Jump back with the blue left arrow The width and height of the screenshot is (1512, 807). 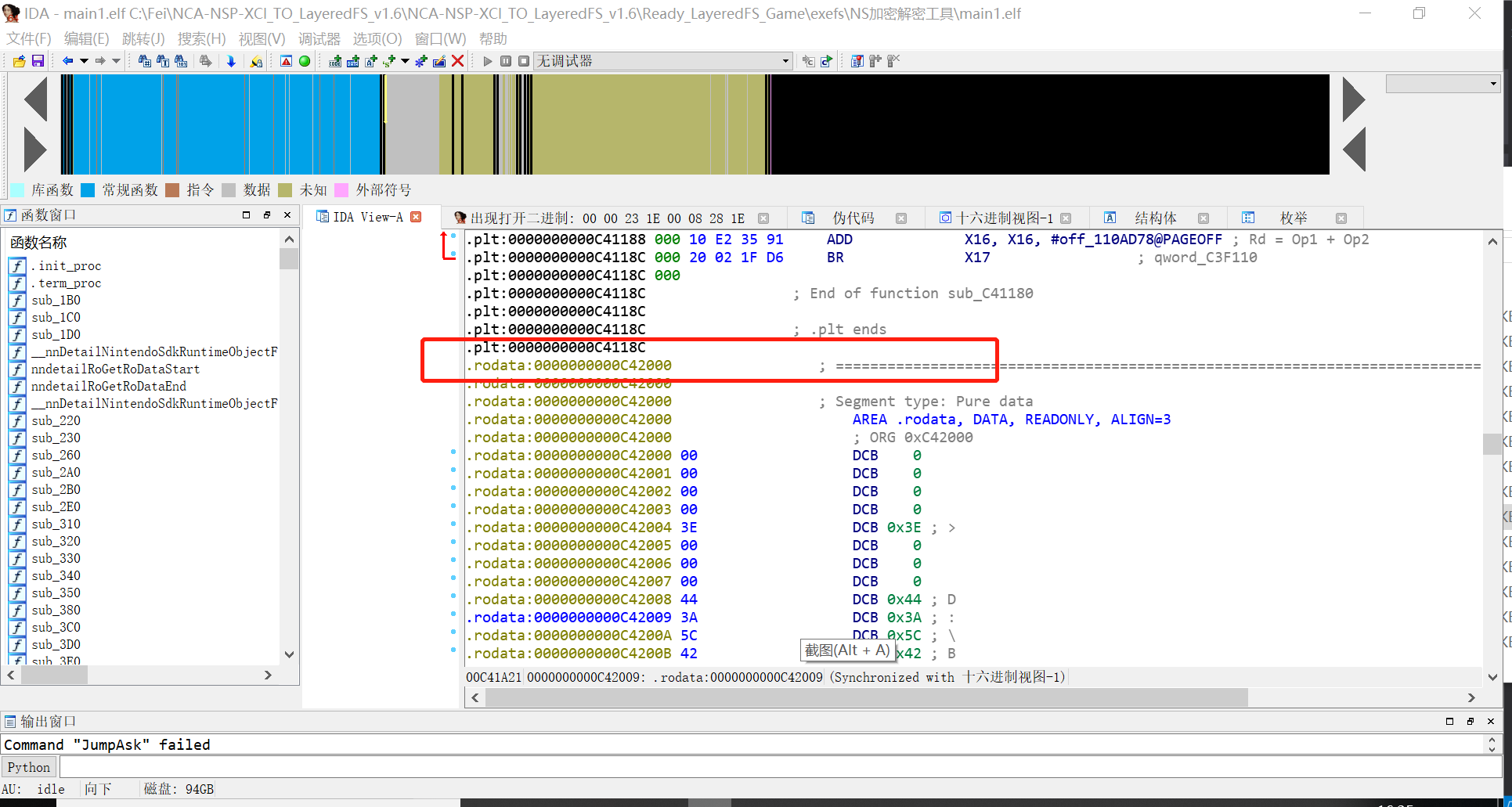coord(67,61)
